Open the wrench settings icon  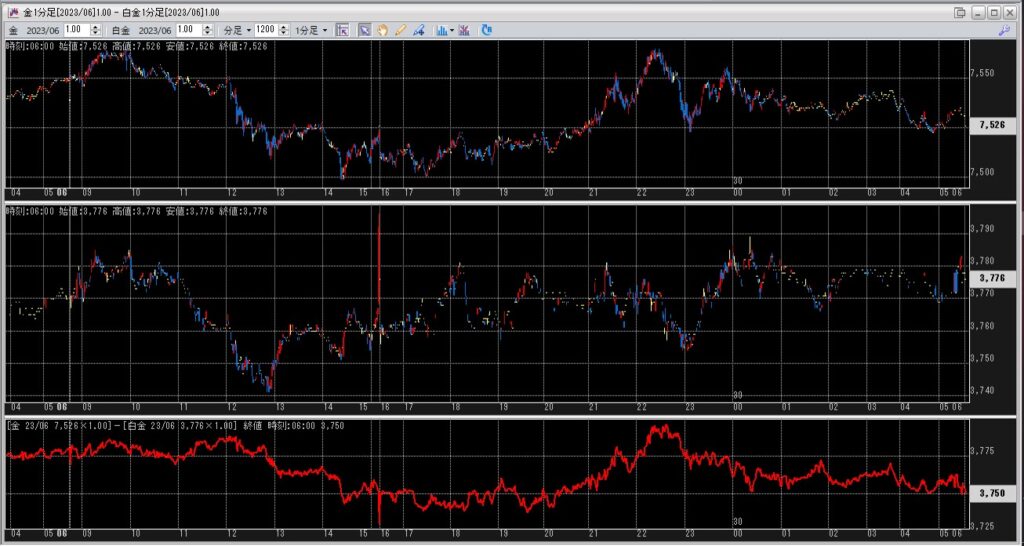[1004, 31]
